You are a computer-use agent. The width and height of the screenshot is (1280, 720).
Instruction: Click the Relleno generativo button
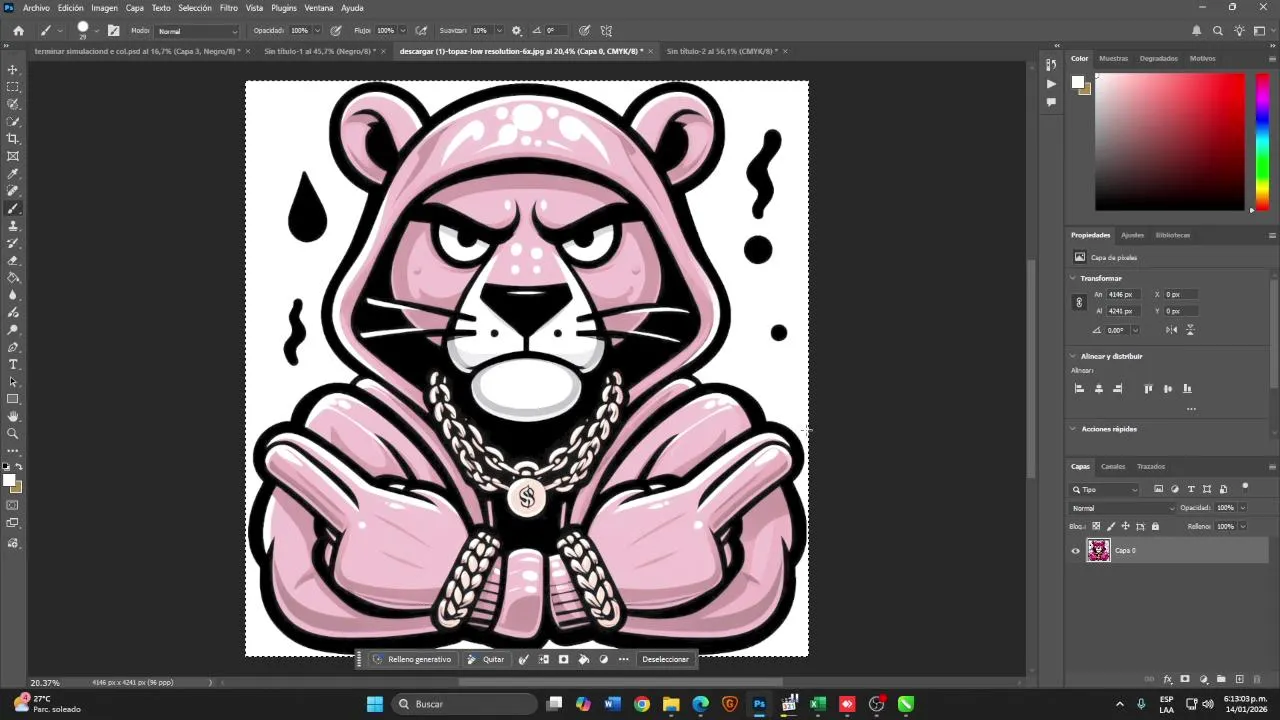(x=412, y=659)
